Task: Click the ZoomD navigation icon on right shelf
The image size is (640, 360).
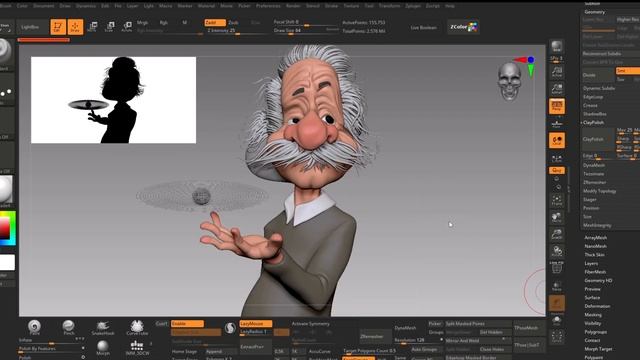Action: point(557,234)
